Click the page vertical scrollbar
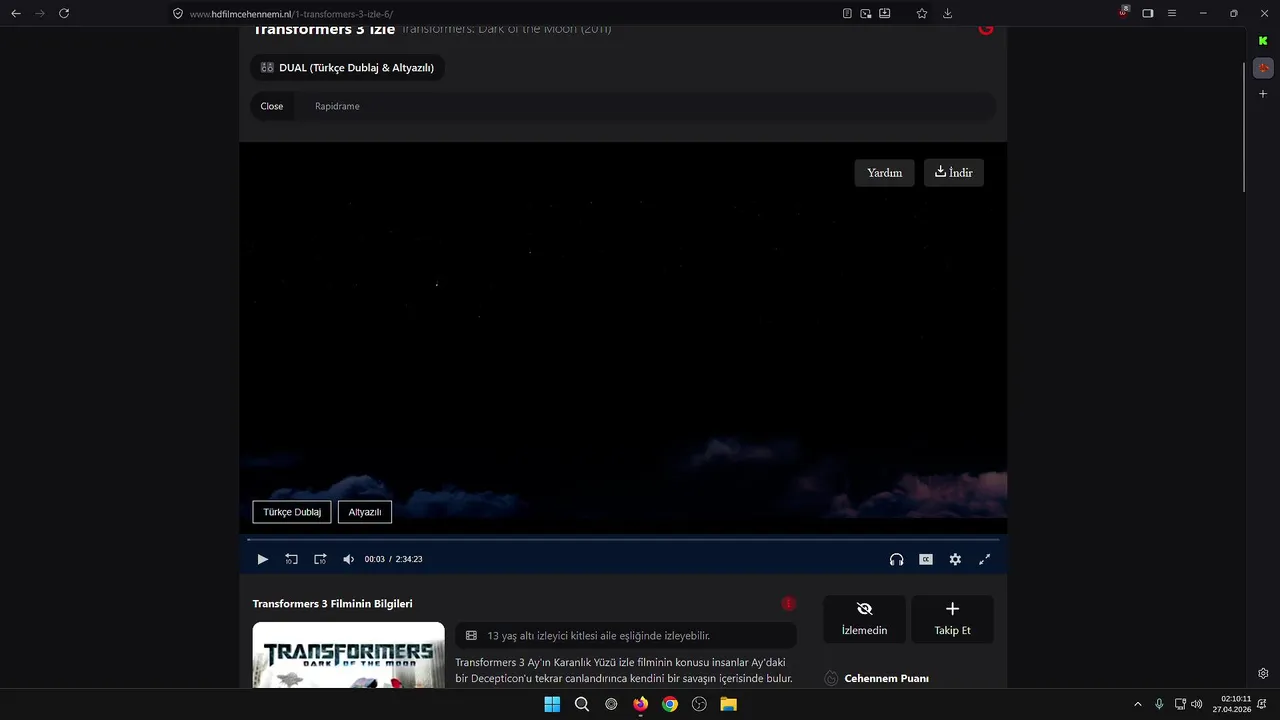 click(1244, 126)
